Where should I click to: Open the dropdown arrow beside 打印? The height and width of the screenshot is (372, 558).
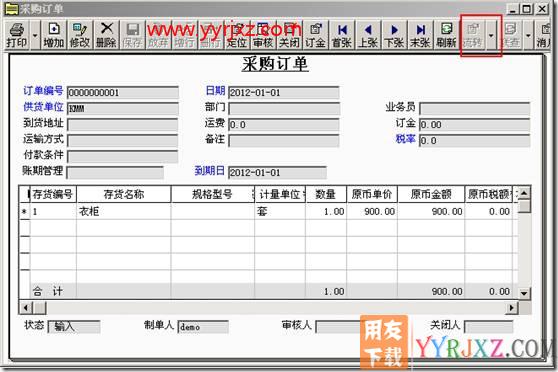[35, 35]
